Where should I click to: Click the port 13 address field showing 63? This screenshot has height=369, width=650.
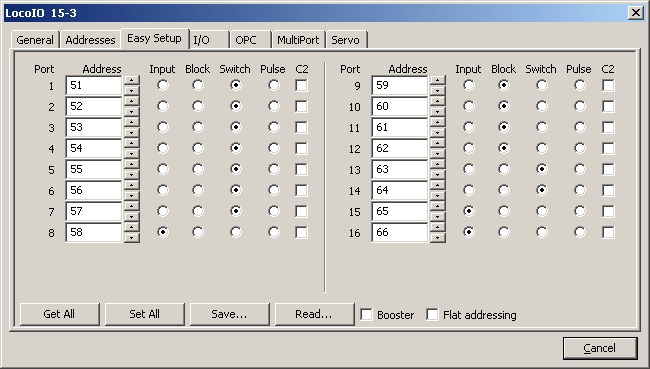(x=400, y=169)
